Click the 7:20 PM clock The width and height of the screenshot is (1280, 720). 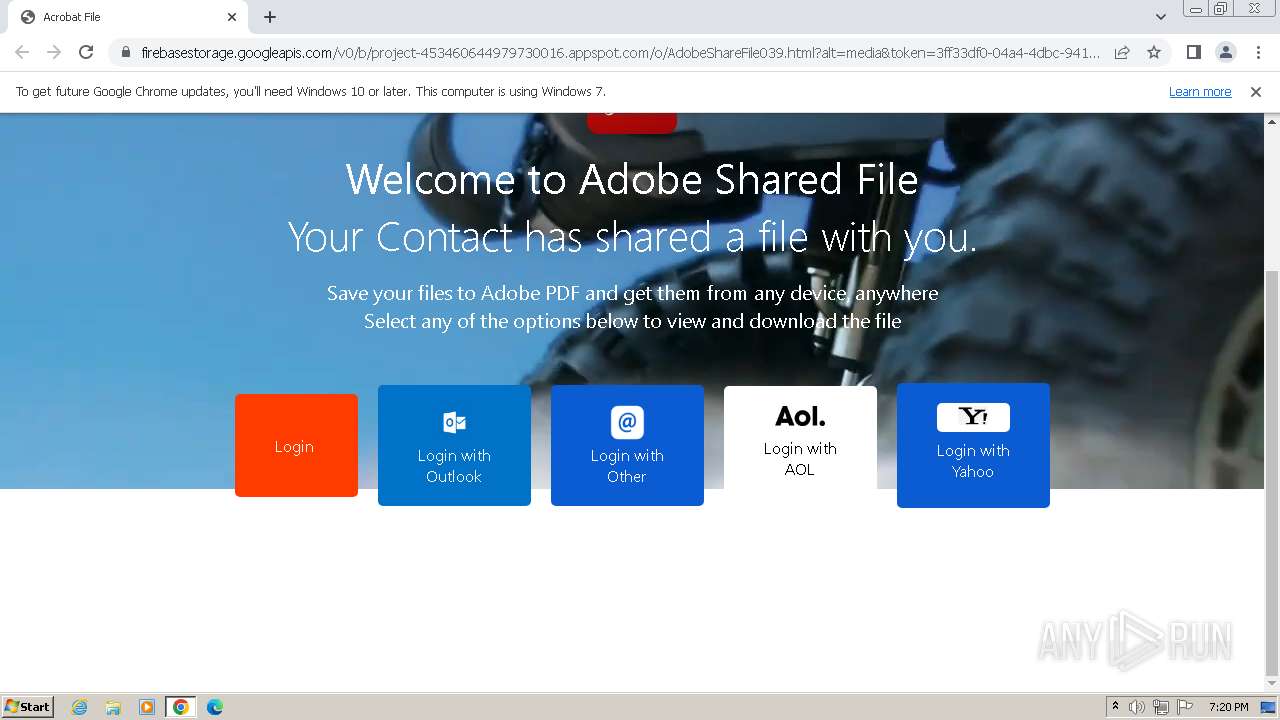pyautogui.click(x=1228, y=707)
